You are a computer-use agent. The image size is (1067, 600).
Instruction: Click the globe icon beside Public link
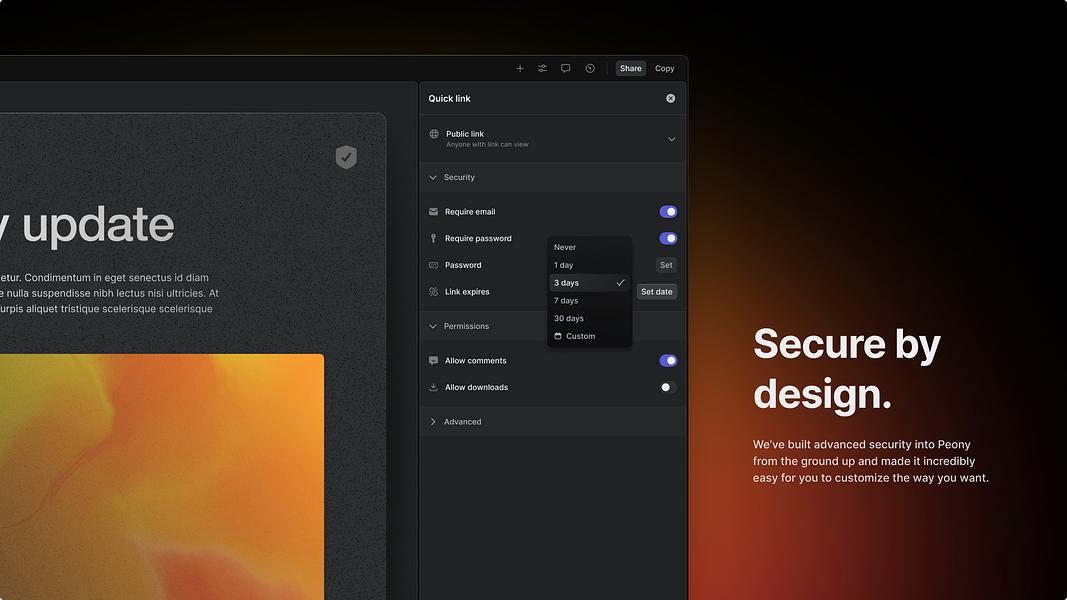tap(433, 134)
